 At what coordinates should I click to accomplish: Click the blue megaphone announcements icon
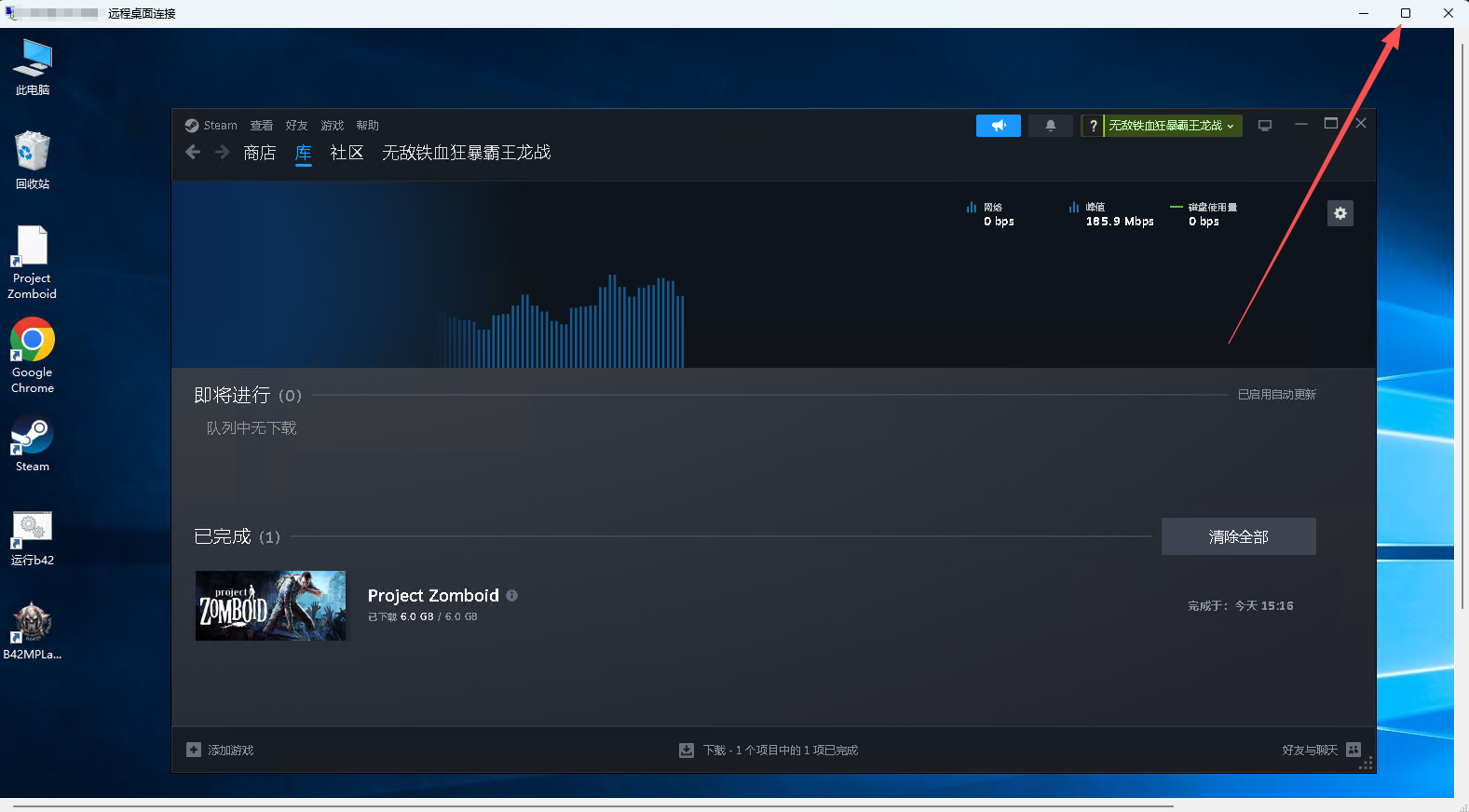point(998,126)
